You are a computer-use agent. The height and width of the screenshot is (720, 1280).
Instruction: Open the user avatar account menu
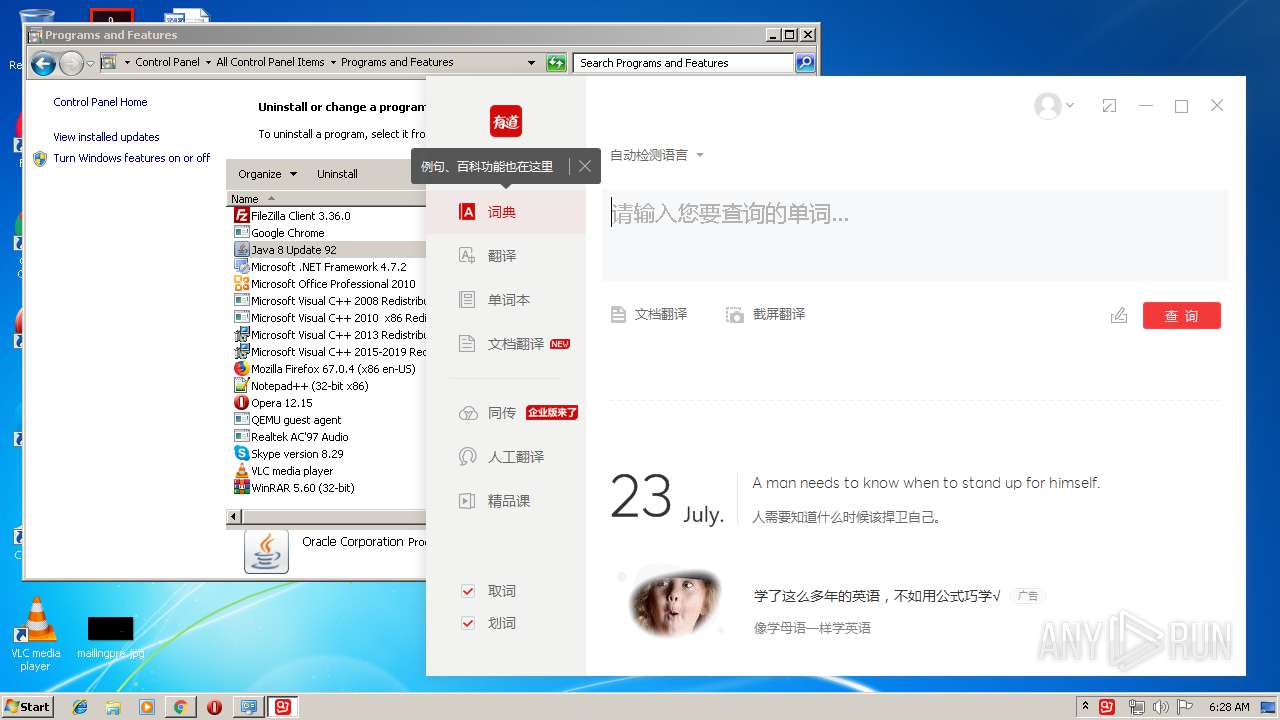(x=1054, y=106)
